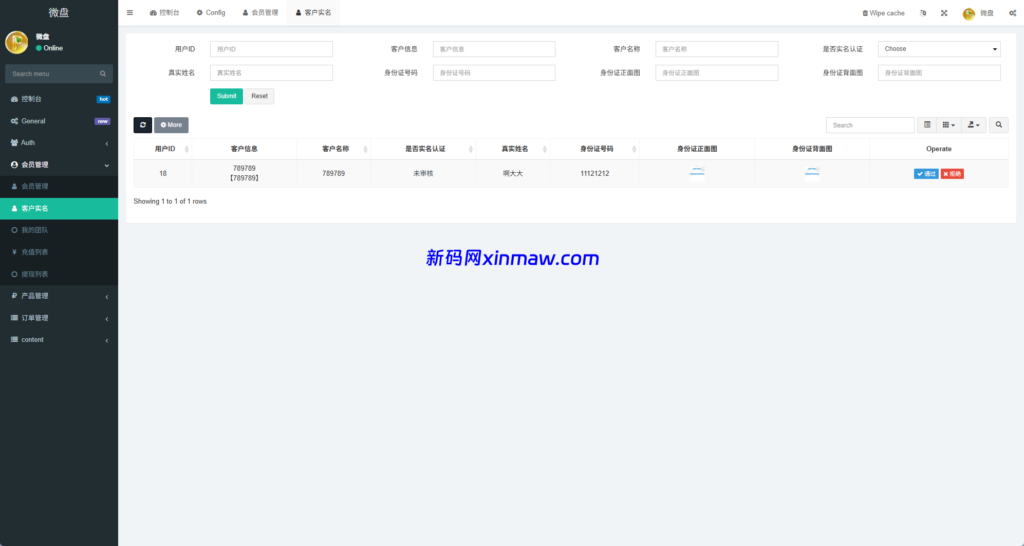Switch to the 会员管理 tab
1024x546 pixels.
coord(260,12)
